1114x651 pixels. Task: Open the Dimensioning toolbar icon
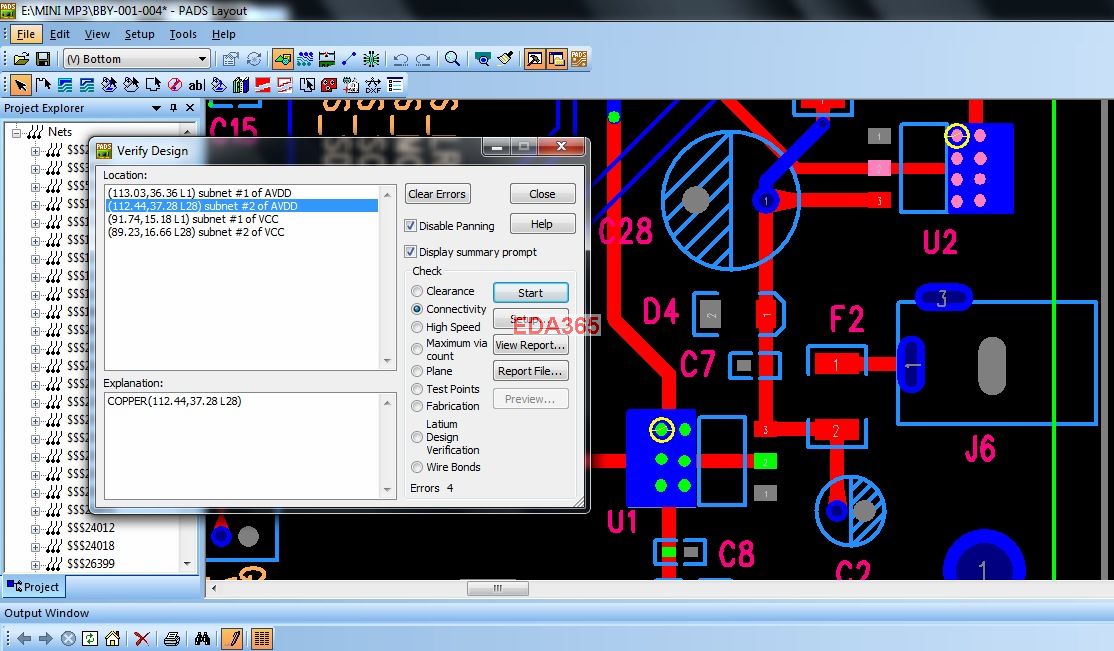coord(327,59)
